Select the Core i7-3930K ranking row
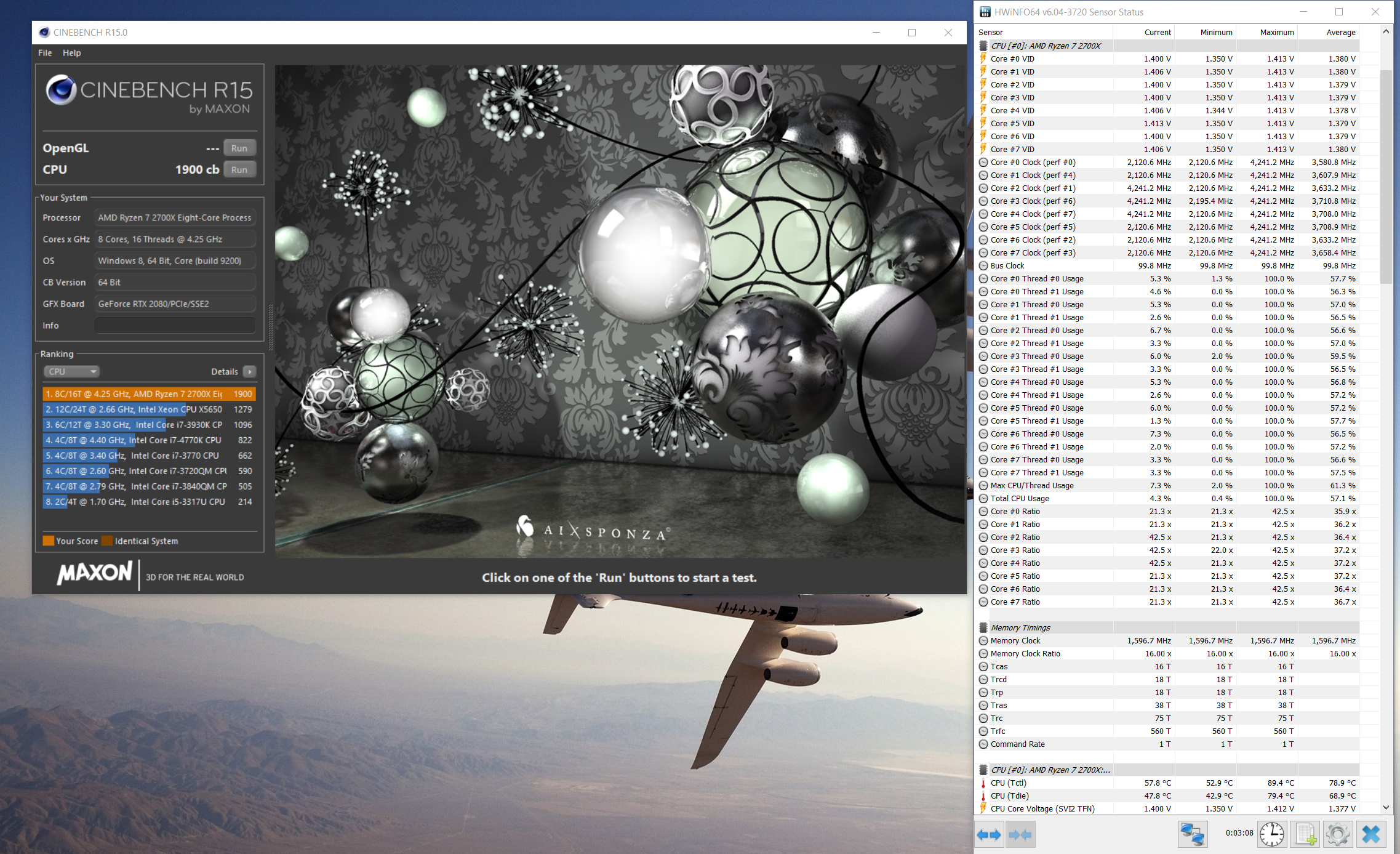This screenshot has height=854, width=1400. coord(149,425)
